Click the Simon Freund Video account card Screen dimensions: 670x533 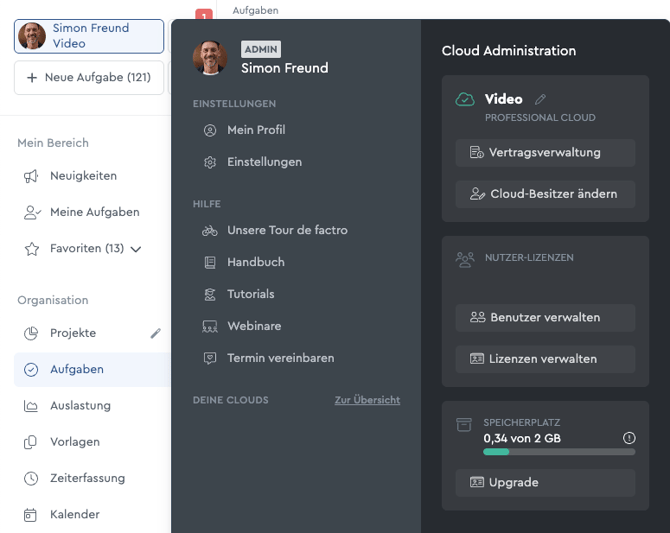tap(89, 36)
